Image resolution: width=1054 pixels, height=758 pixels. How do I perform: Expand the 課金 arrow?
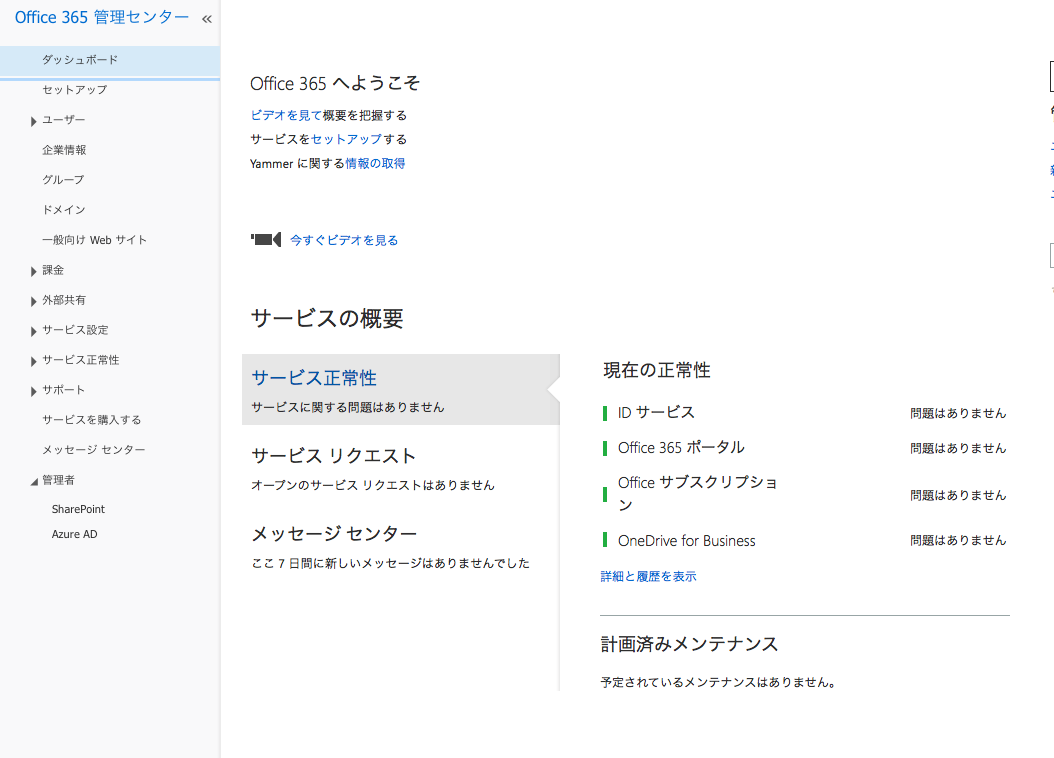(x=34, y=271)
